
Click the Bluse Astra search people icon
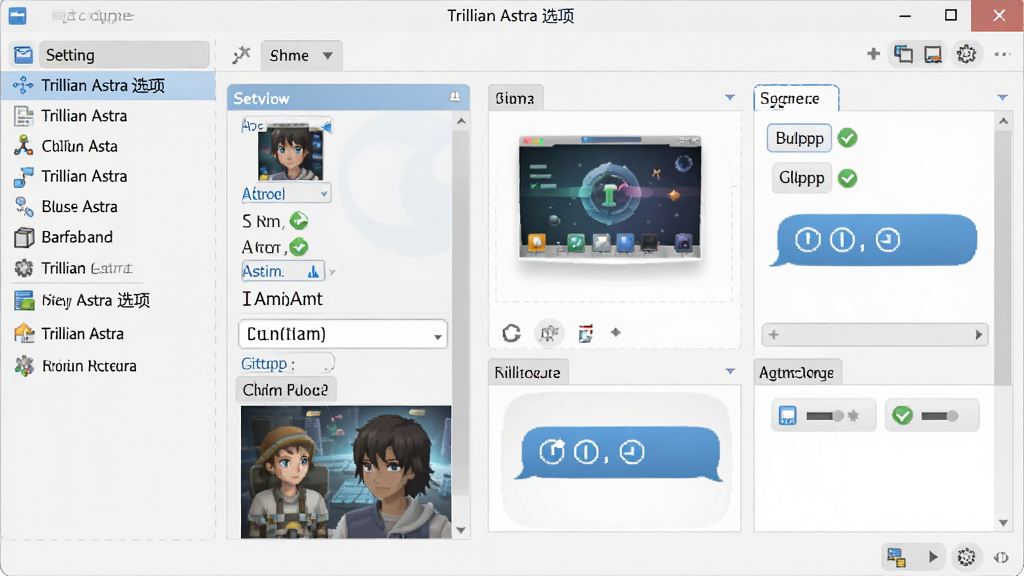24,206
